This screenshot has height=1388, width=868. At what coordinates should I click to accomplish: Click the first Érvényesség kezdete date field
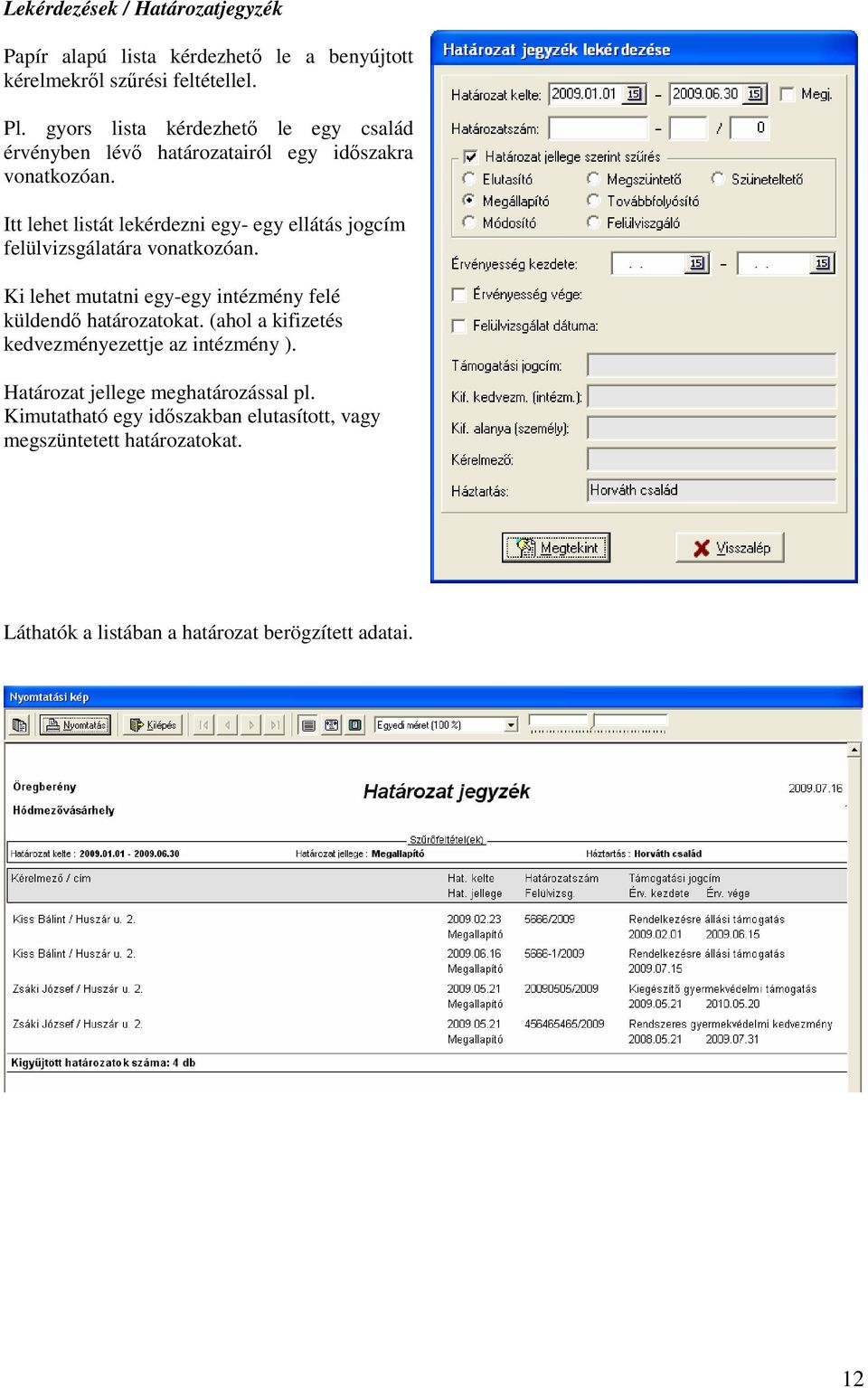[x=649, y=263]
